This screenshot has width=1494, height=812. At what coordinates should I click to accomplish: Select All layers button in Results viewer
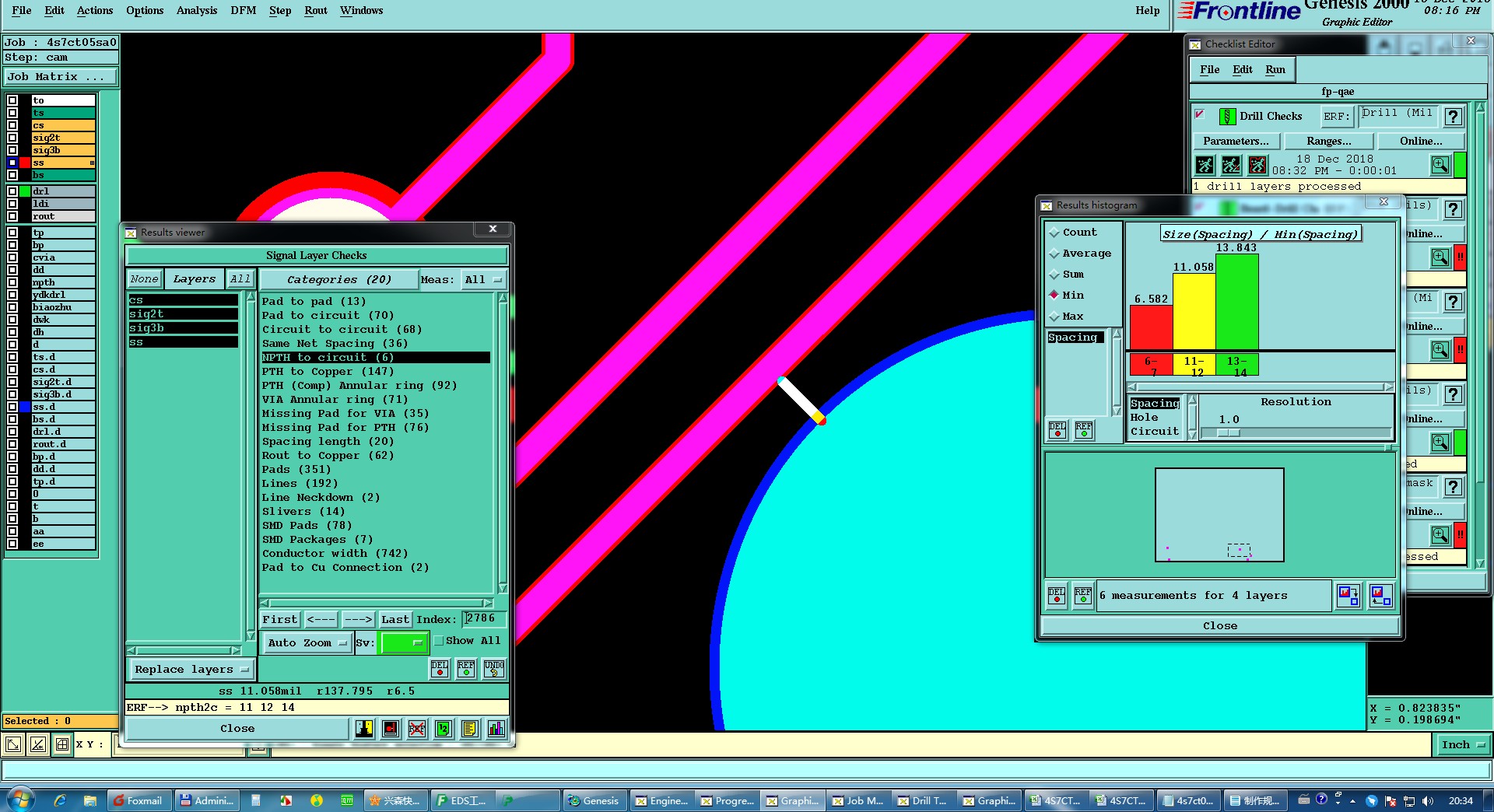240,279
